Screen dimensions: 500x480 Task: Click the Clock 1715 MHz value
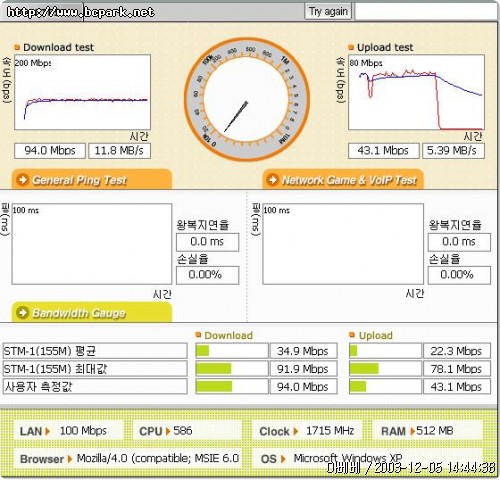click(330, 431)
